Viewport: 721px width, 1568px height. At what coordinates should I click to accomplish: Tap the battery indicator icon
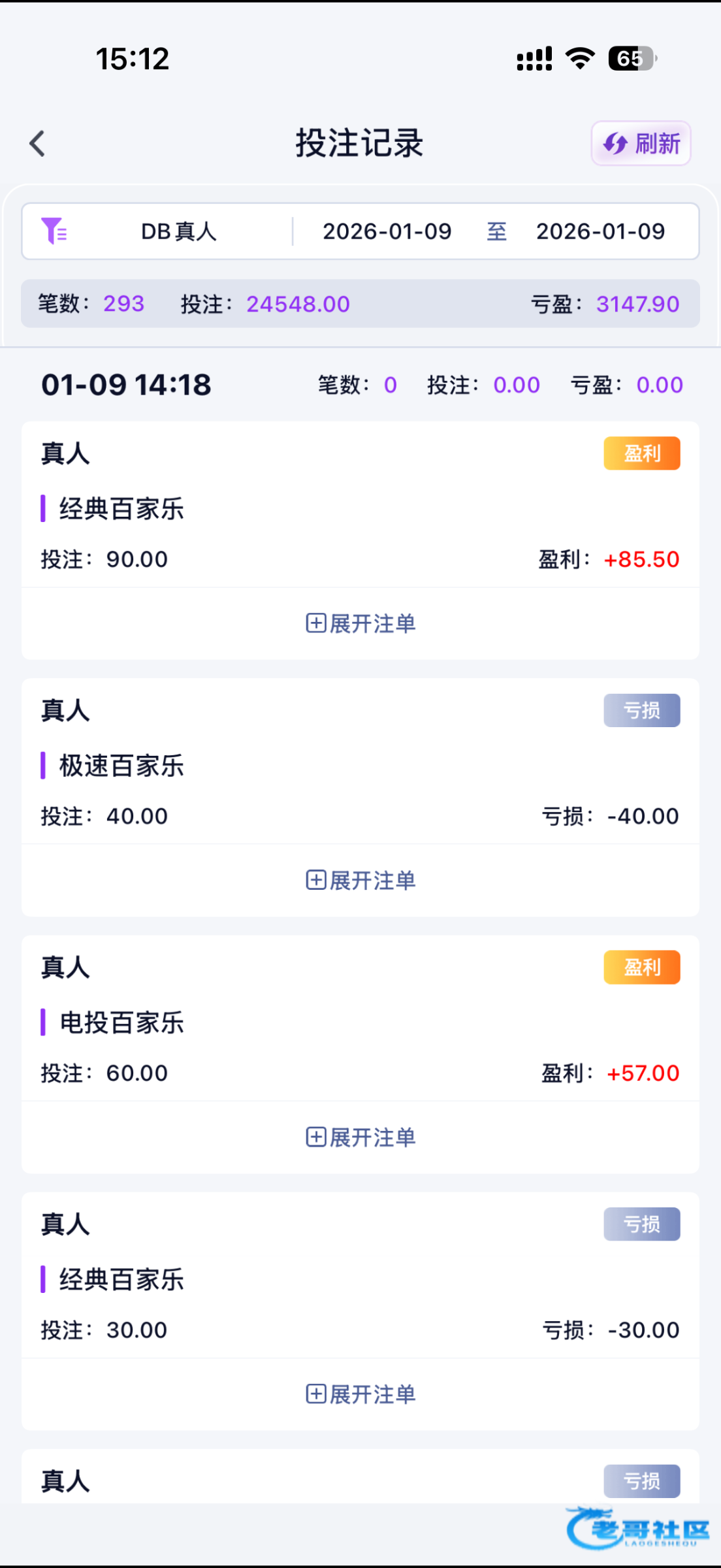(x=632, y=59)
